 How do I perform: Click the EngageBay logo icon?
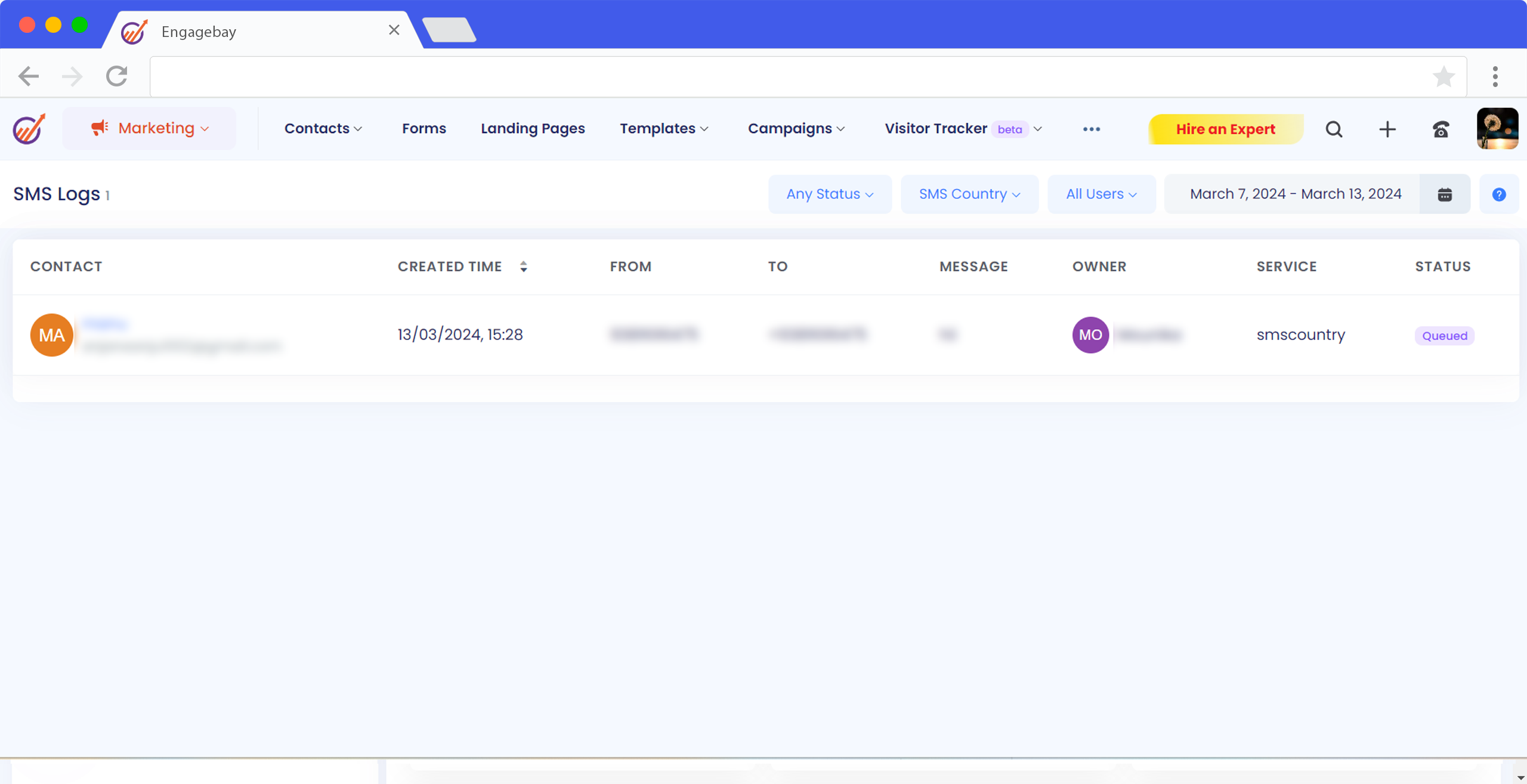(29, 129)
